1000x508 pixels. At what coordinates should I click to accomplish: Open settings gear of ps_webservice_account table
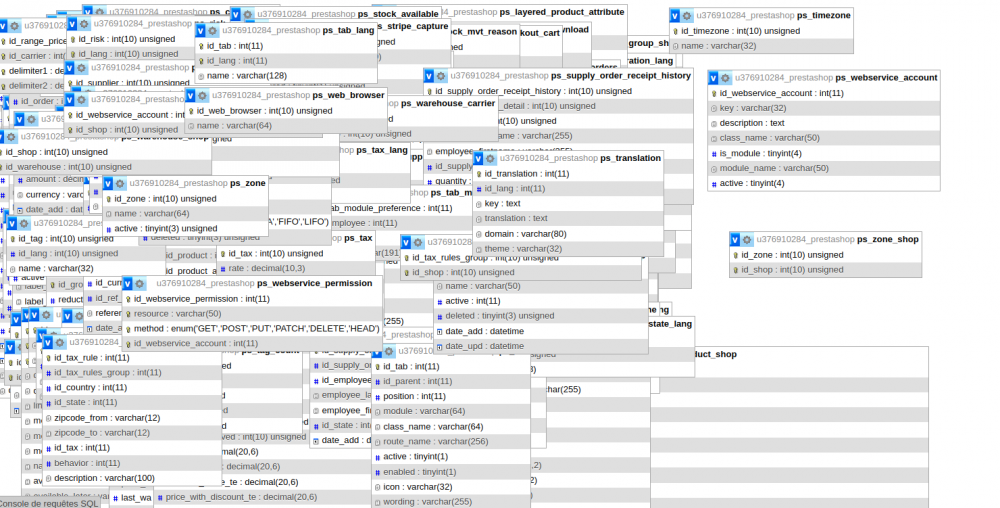(x=725, y=78)
